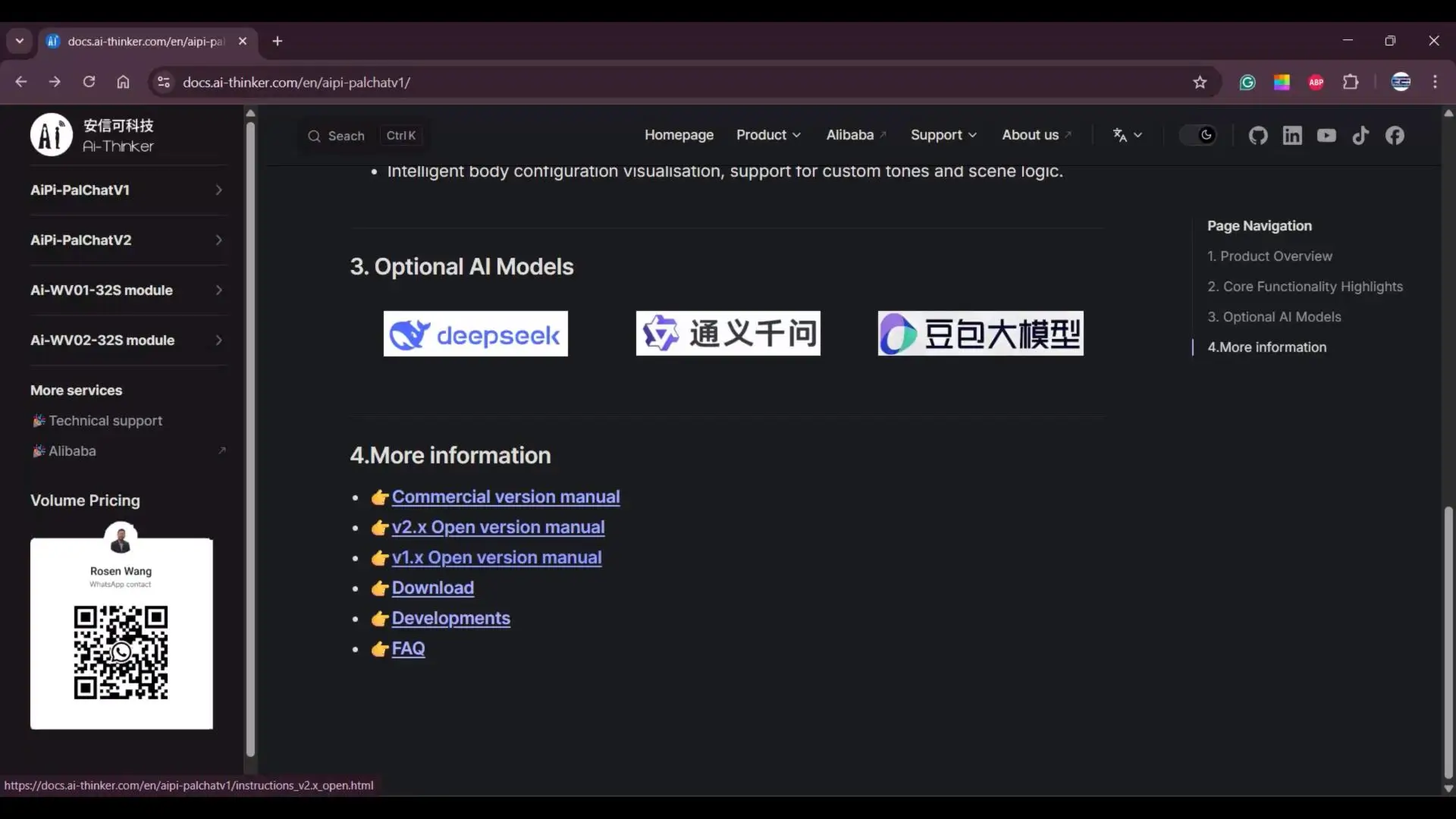1456x819 pixels.
Task: Open v1.x Open version manual link
Action: coord(497,557)
